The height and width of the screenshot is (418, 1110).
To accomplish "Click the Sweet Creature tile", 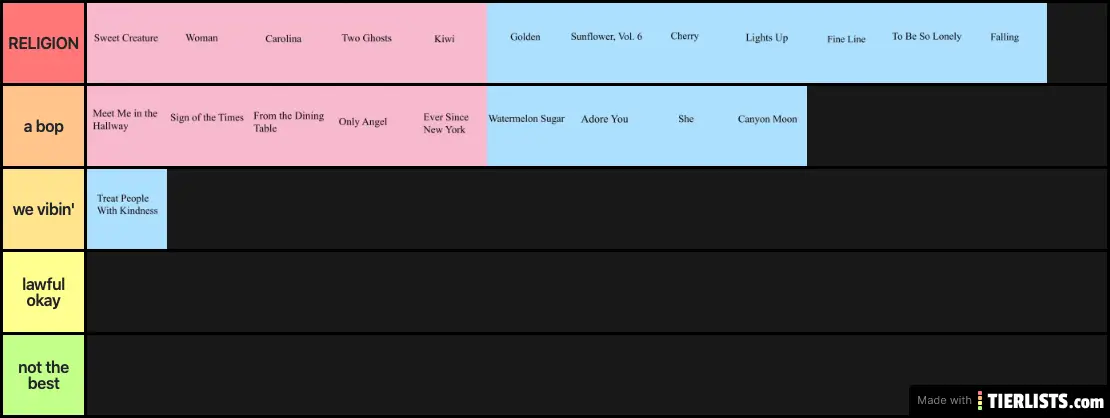I will pos(127,42).
